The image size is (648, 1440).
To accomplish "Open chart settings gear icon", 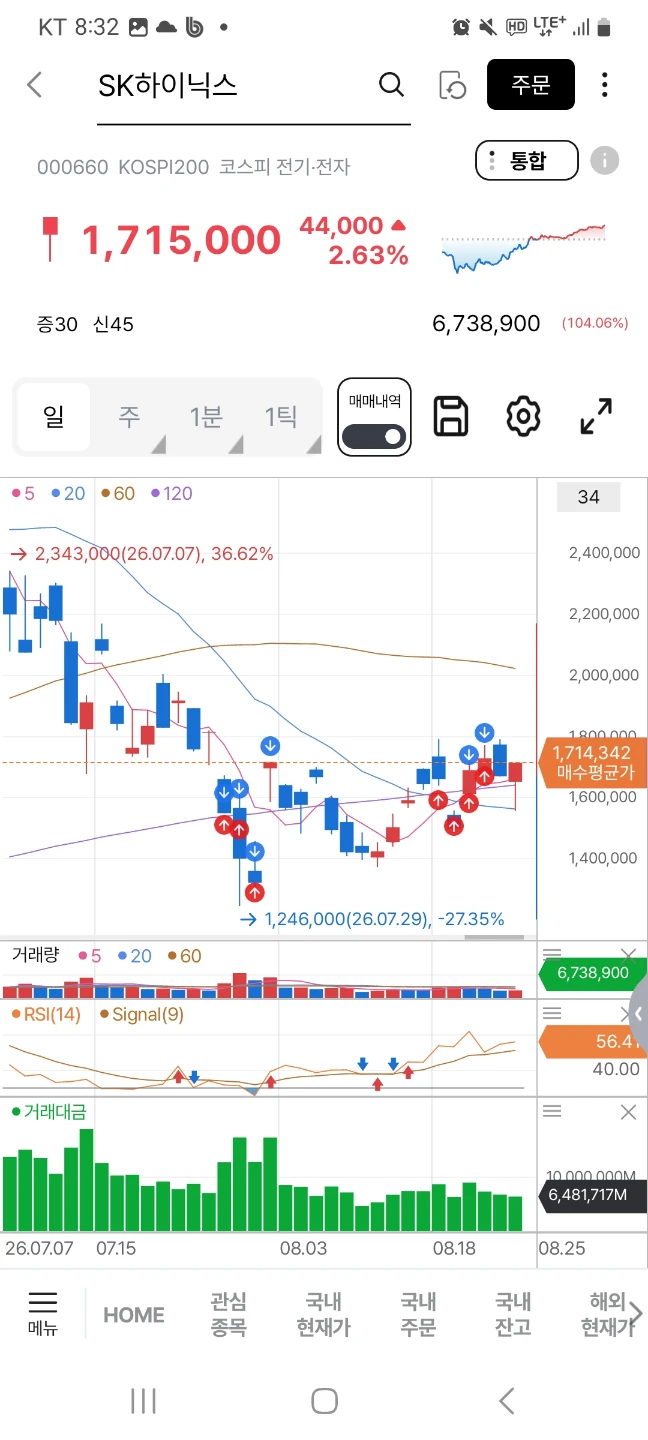I will (x=523, y=416).
